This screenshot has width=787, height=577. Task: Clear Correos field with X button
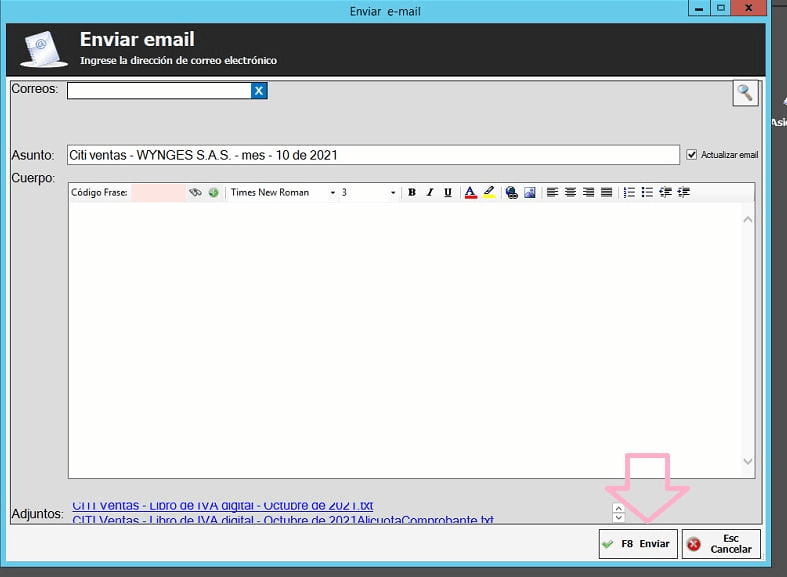pos(259,91)
